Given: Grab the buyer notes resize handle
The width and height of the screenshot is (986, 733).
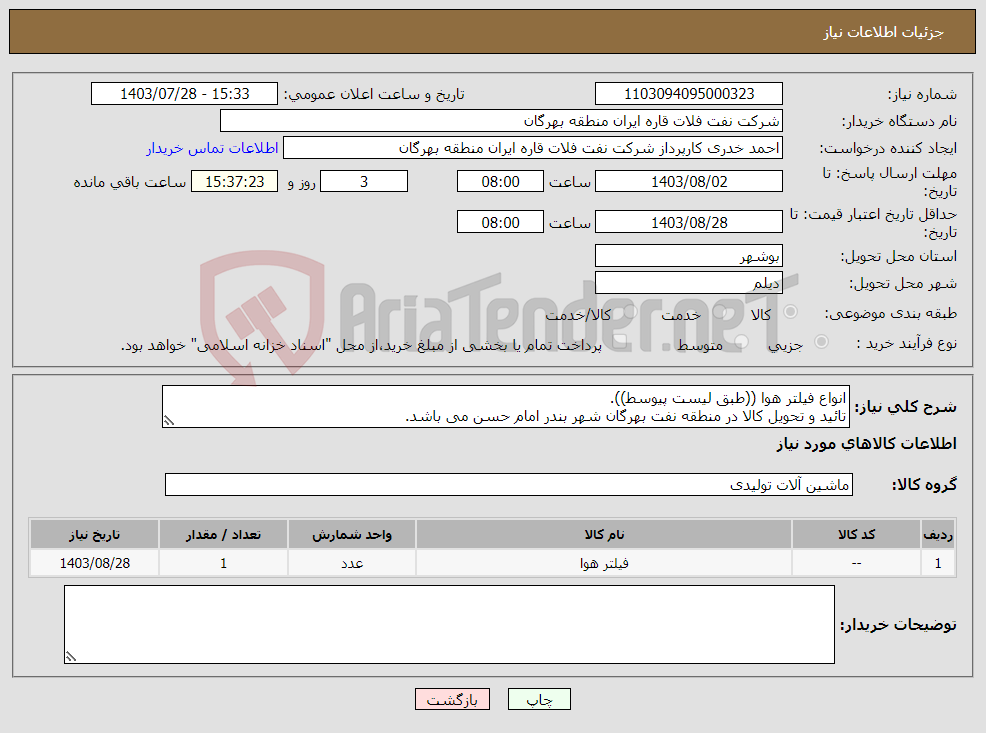Looking at the screenshot, I should click(71, 656).
